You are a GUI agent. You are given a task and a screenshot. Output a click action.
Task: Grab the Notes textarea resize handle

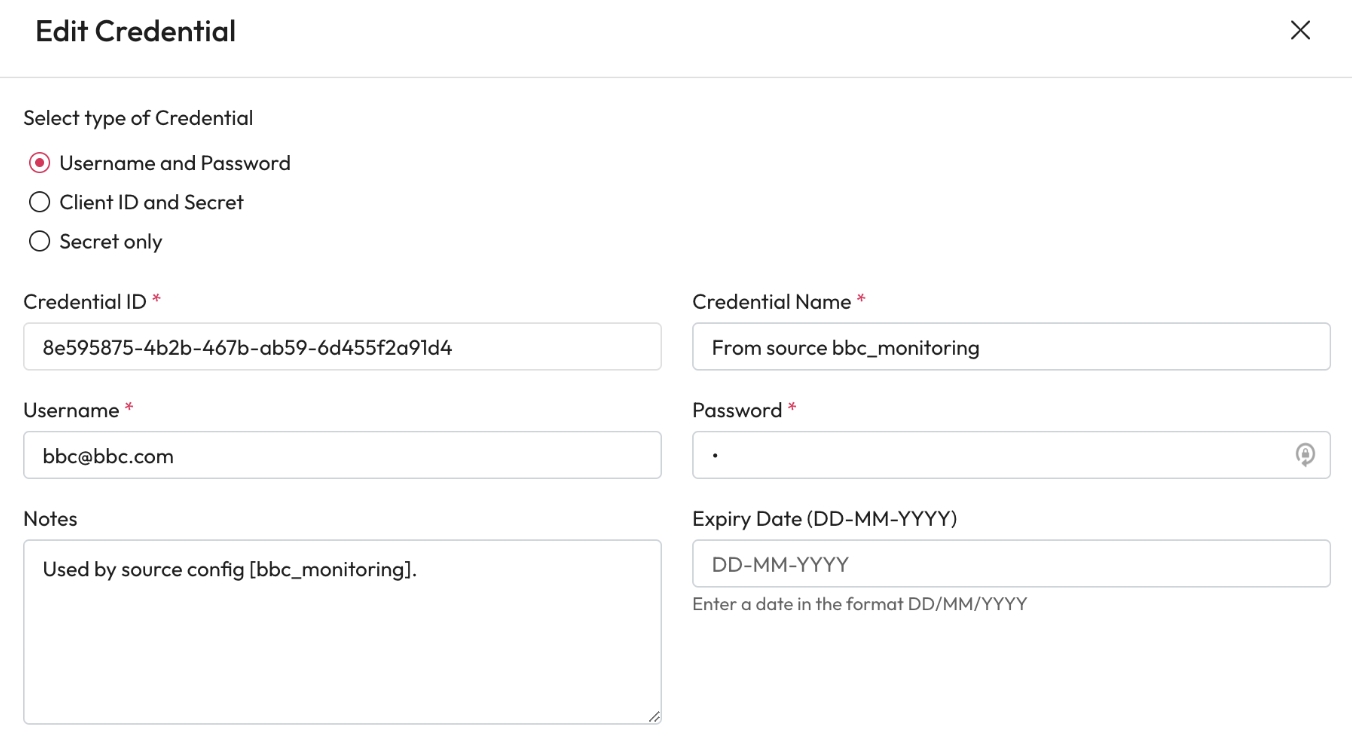click(654, 716)
